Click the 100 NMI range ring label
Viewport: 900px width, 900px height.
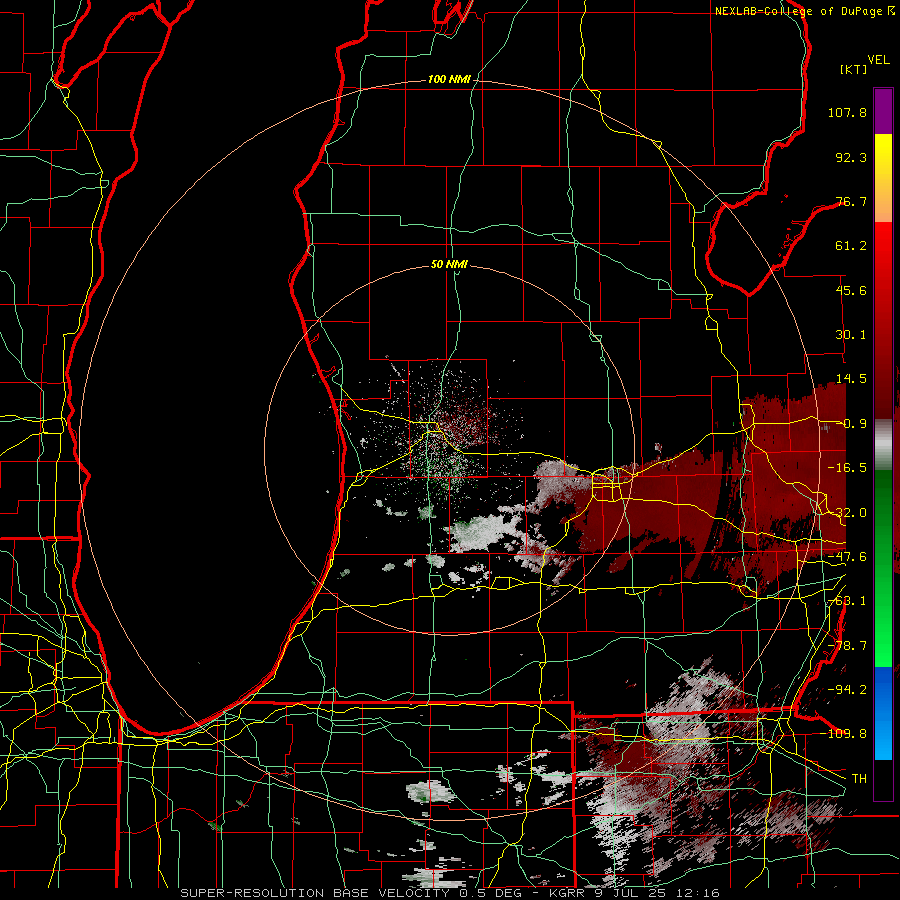[449, 79]
